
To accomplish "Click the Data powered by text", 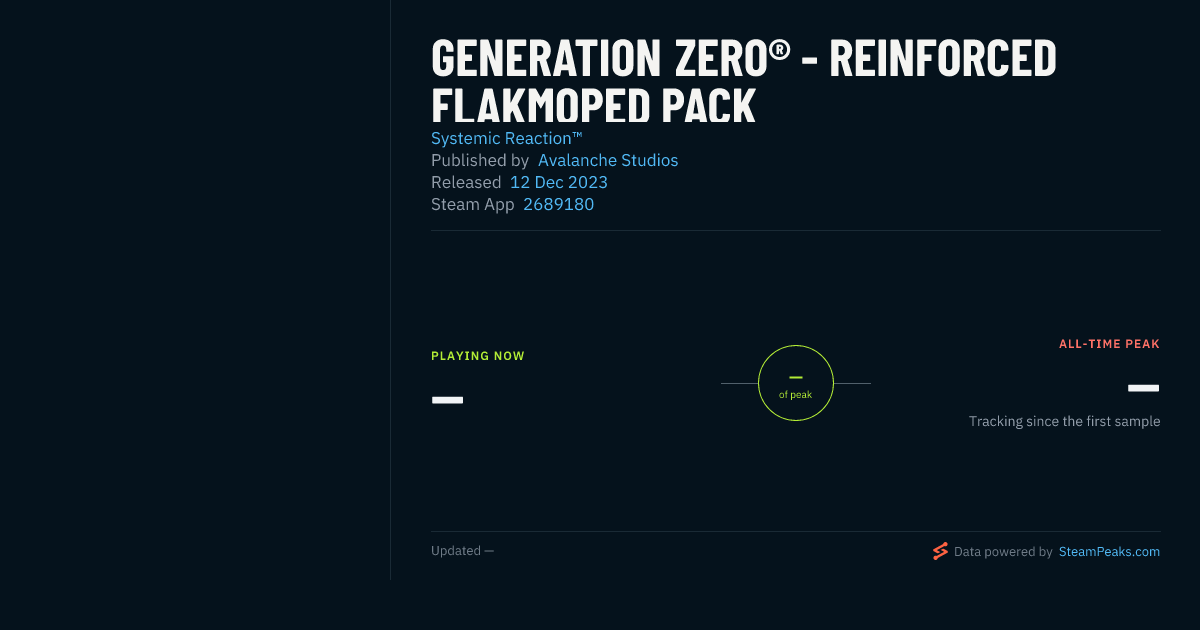I will [1003, 551].
